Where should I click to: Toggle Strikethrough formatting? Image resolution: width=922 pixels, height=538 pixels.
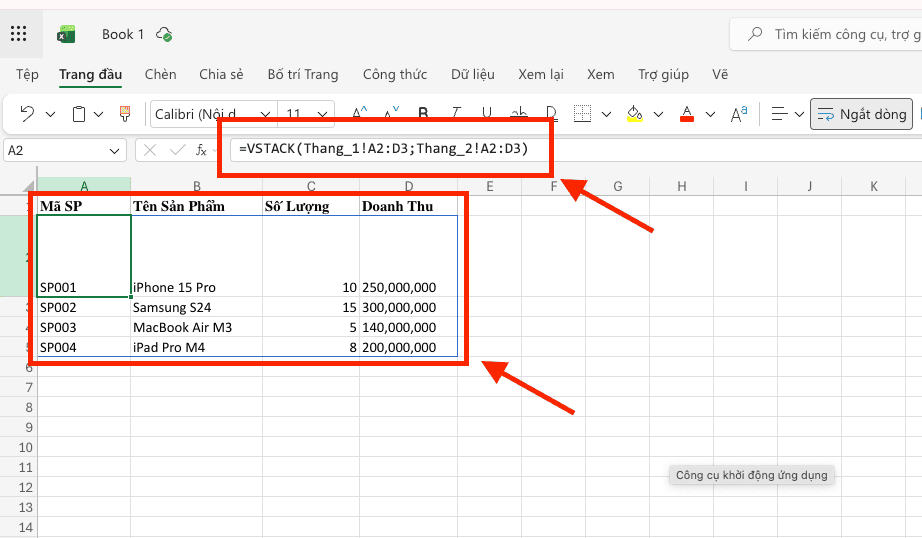519,113
